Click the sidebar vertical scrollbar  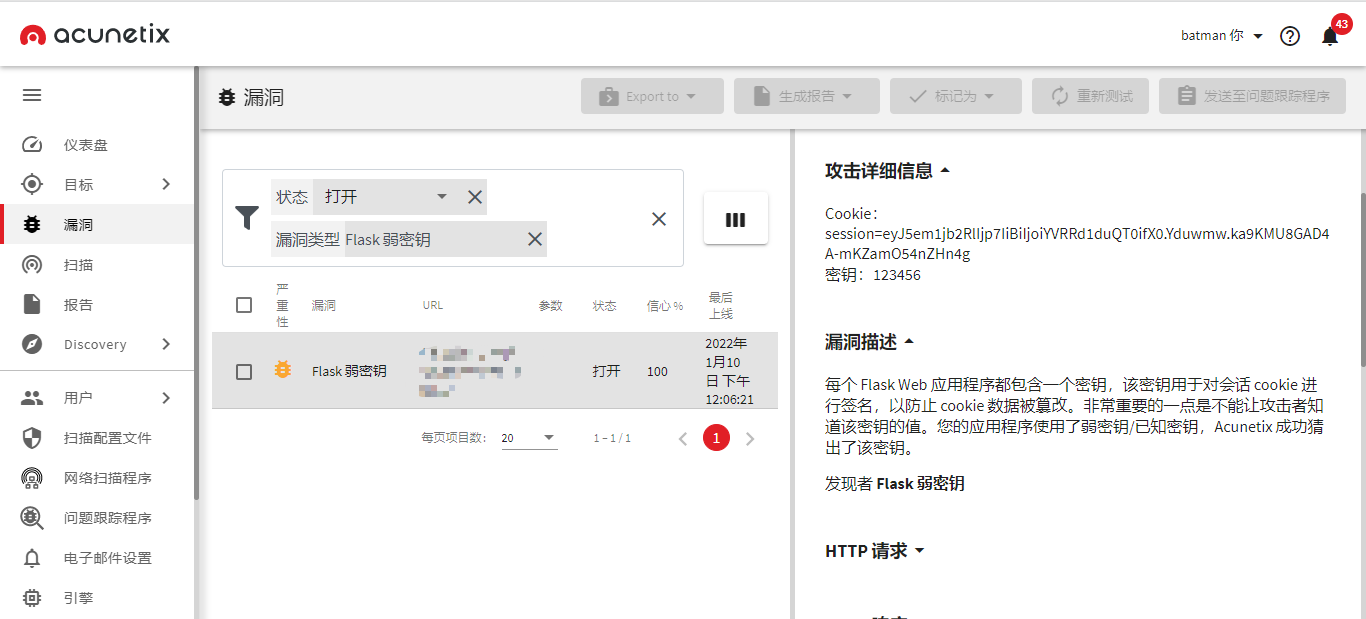pos(197,283)
